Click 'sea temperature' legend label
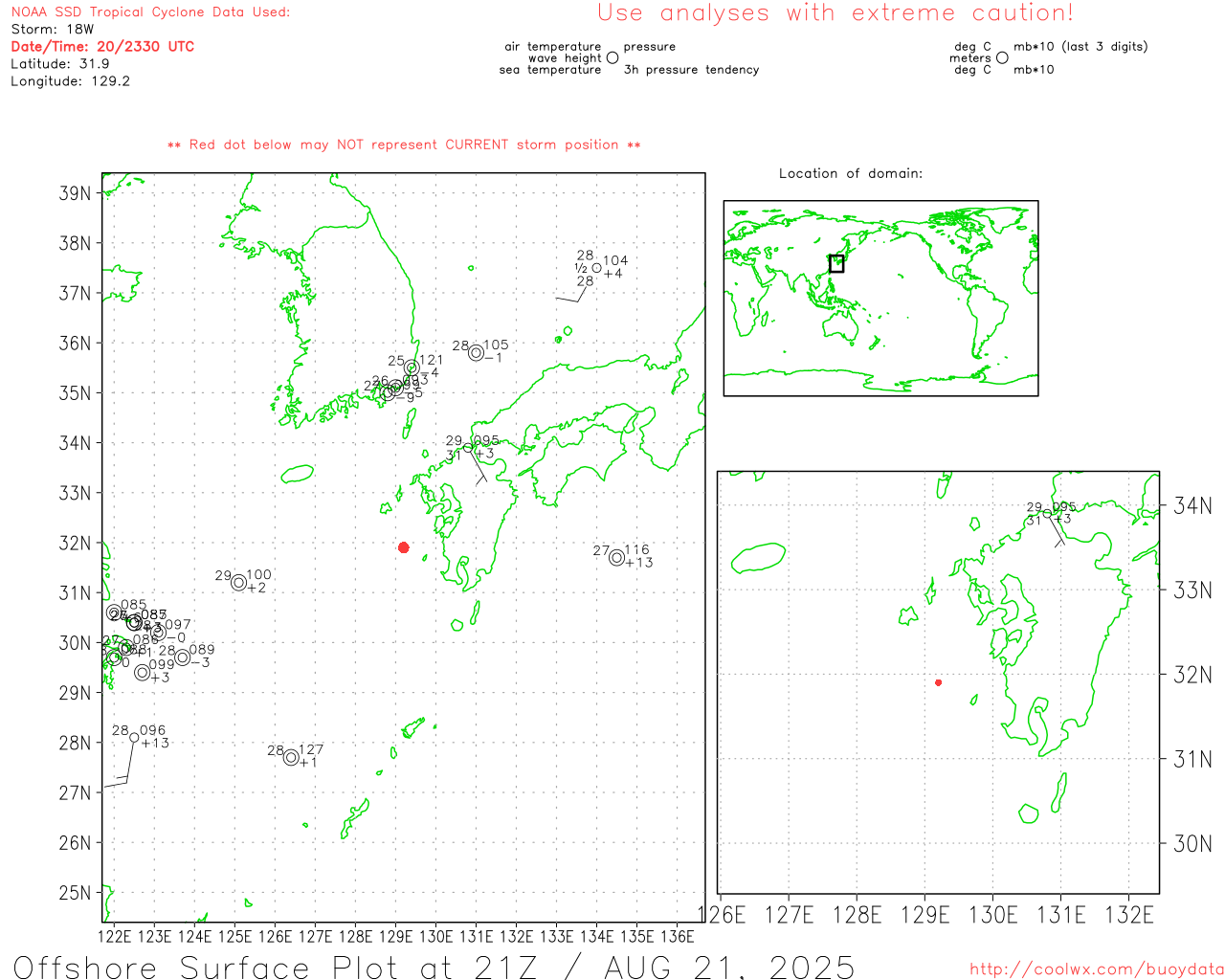Viewport: 1225px width, 980px height. [x=550, y=69]
